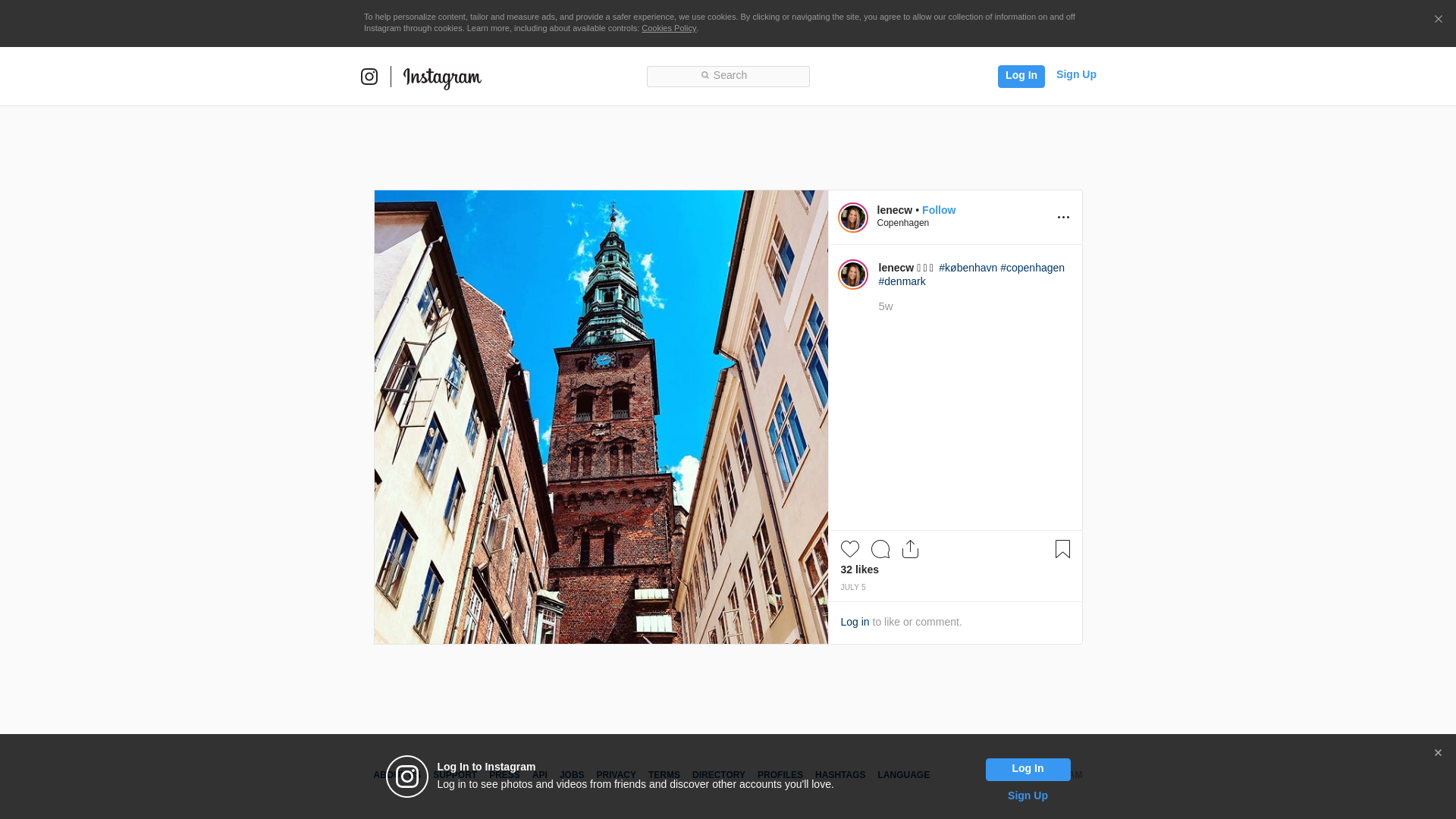
Task: Open the three-dot more options menu
Action: (x=1063, y=218)
